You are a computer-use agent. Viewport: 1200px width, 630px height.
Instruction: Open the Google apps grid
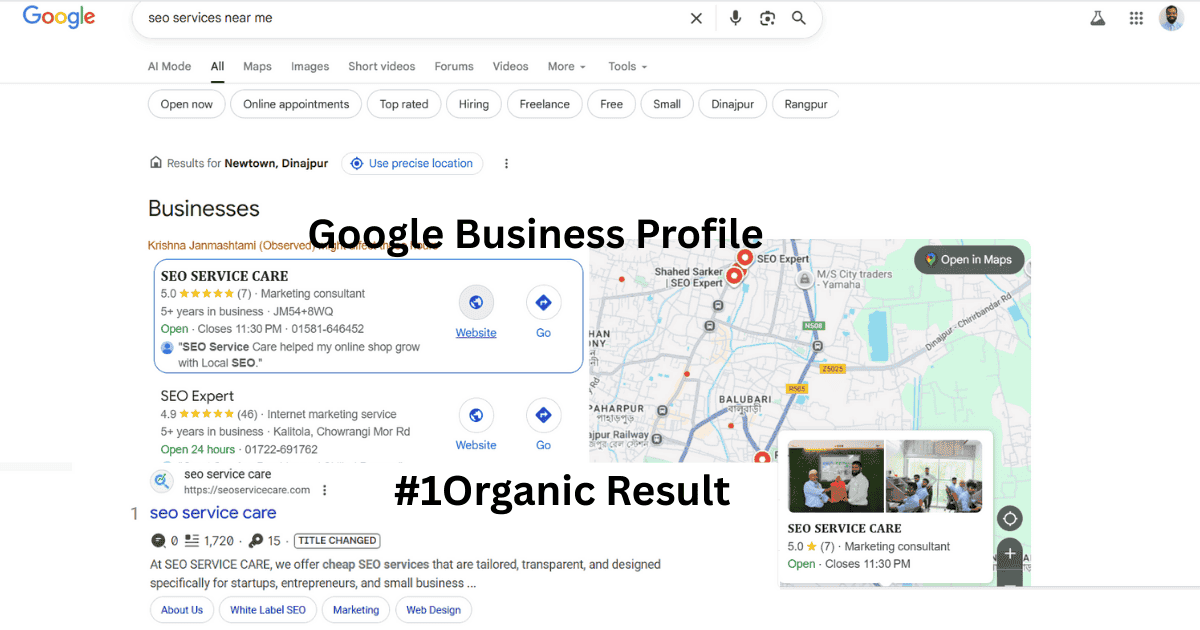coord(1136,17)
